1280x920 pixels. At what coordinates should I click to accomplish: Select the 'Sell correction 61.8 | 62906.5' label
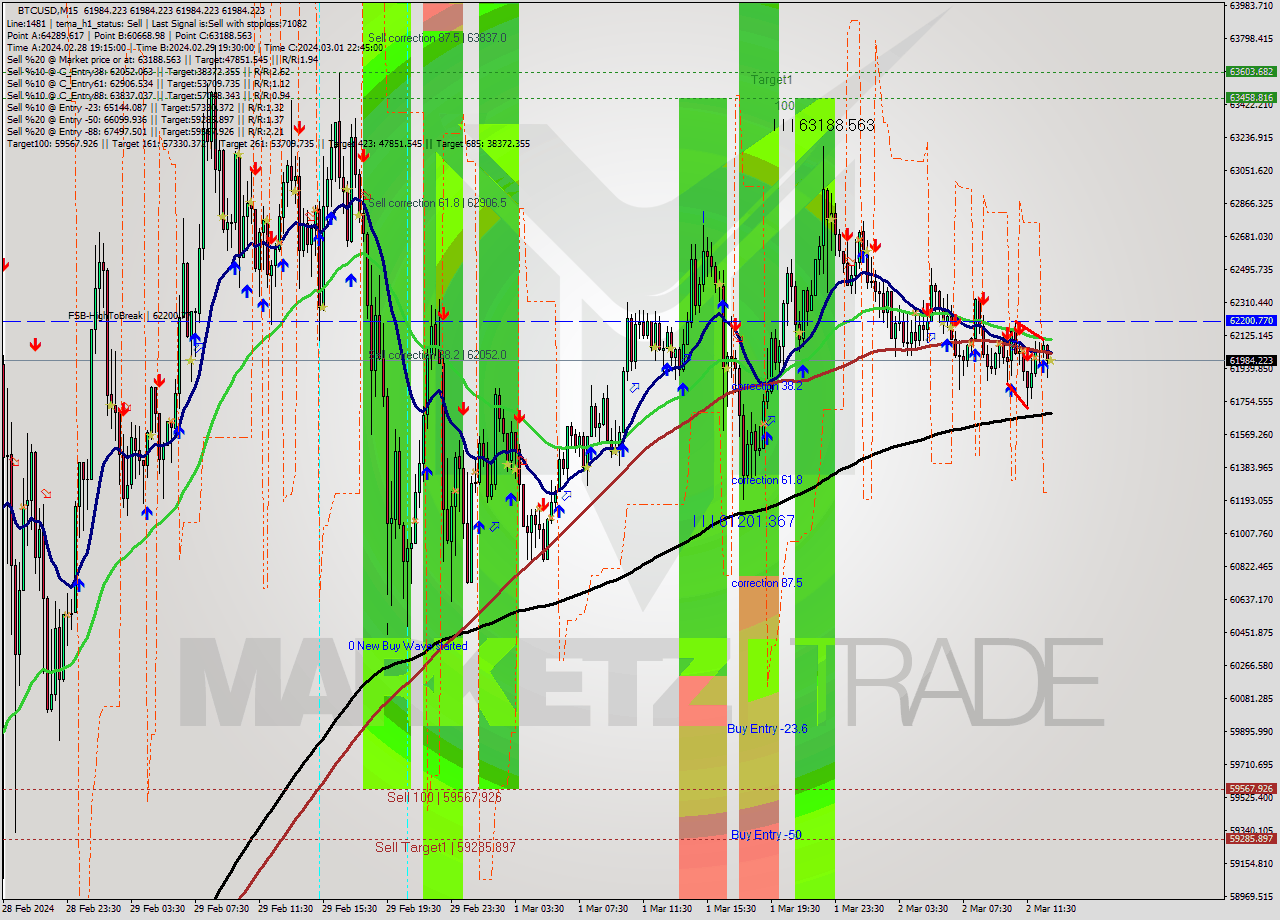pos(437,203)
